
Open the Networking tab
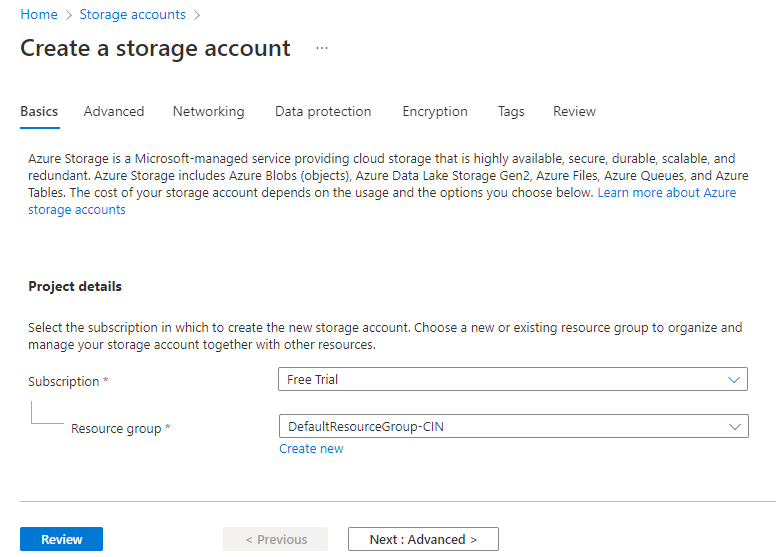(x=208, y=111)
